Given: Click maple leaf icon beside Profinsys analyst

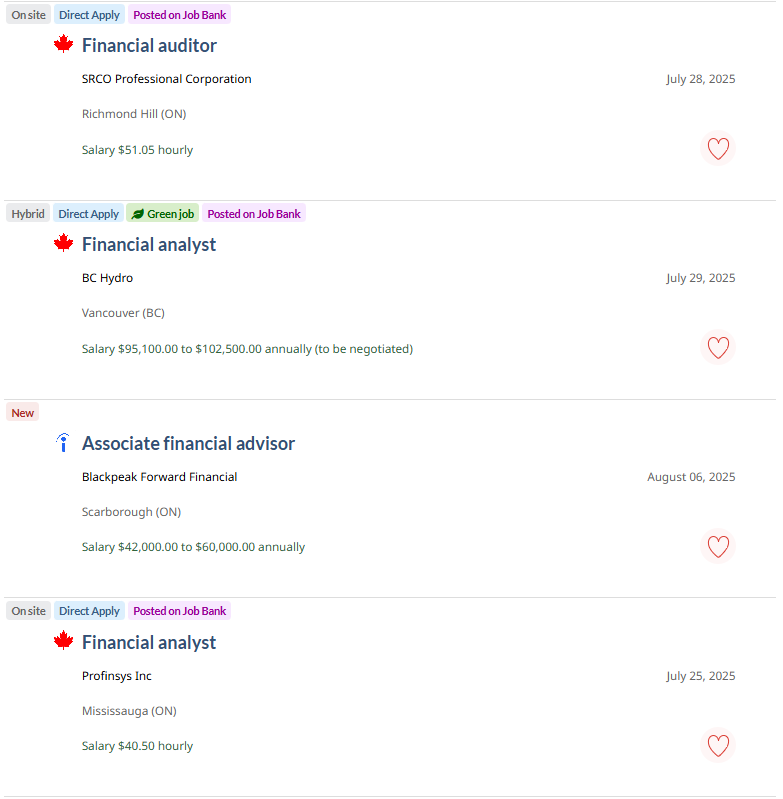Looking at the screenshot, I should (x=63, y=641).
